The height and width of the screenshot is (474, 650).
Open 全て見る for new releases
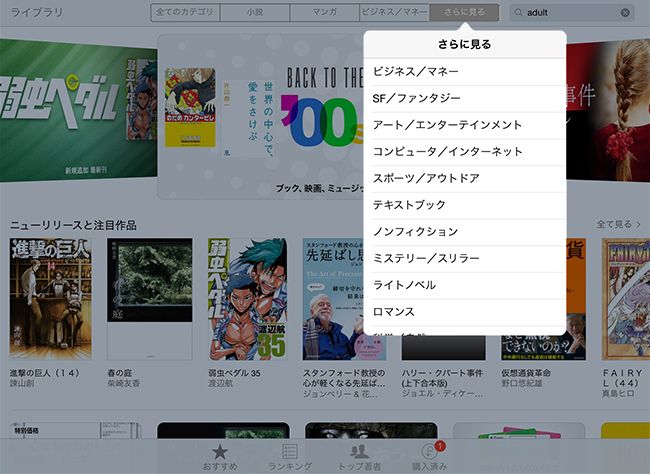tap(618, 224)
